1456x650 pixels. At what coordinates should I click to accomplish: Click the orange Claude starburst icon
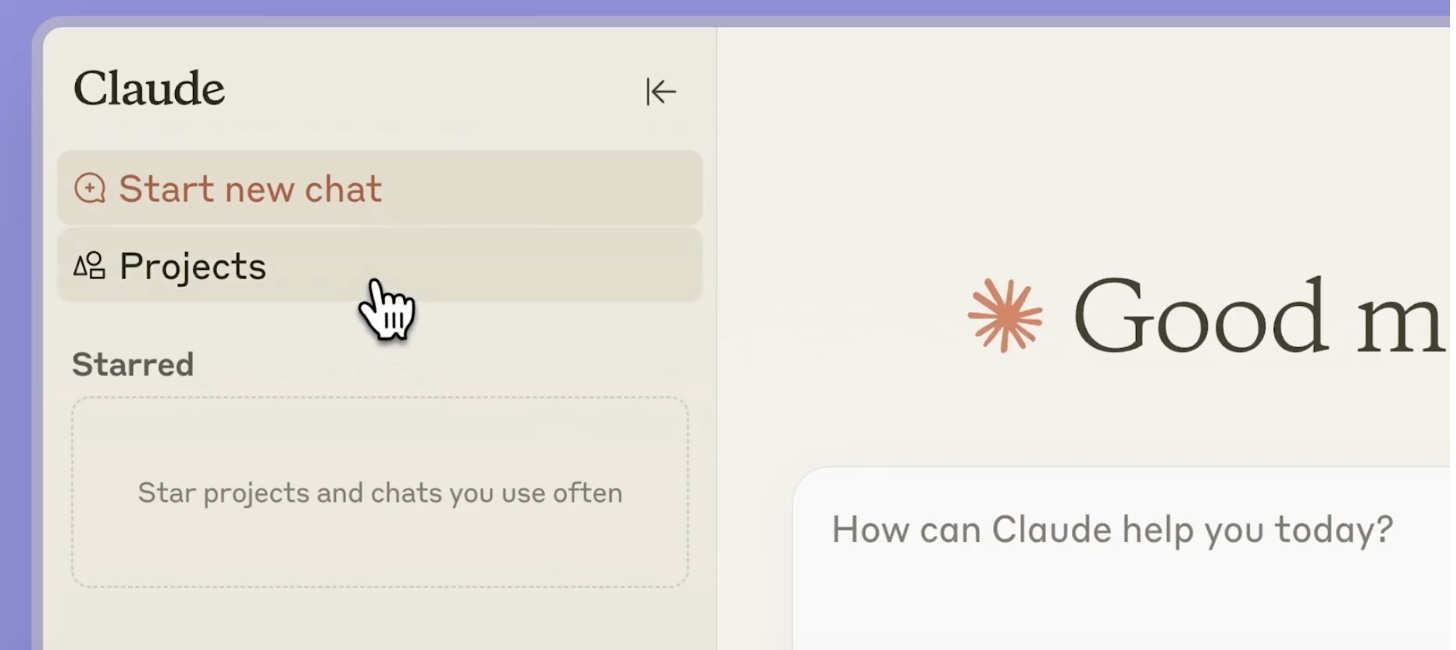(x=1005, y=316)
